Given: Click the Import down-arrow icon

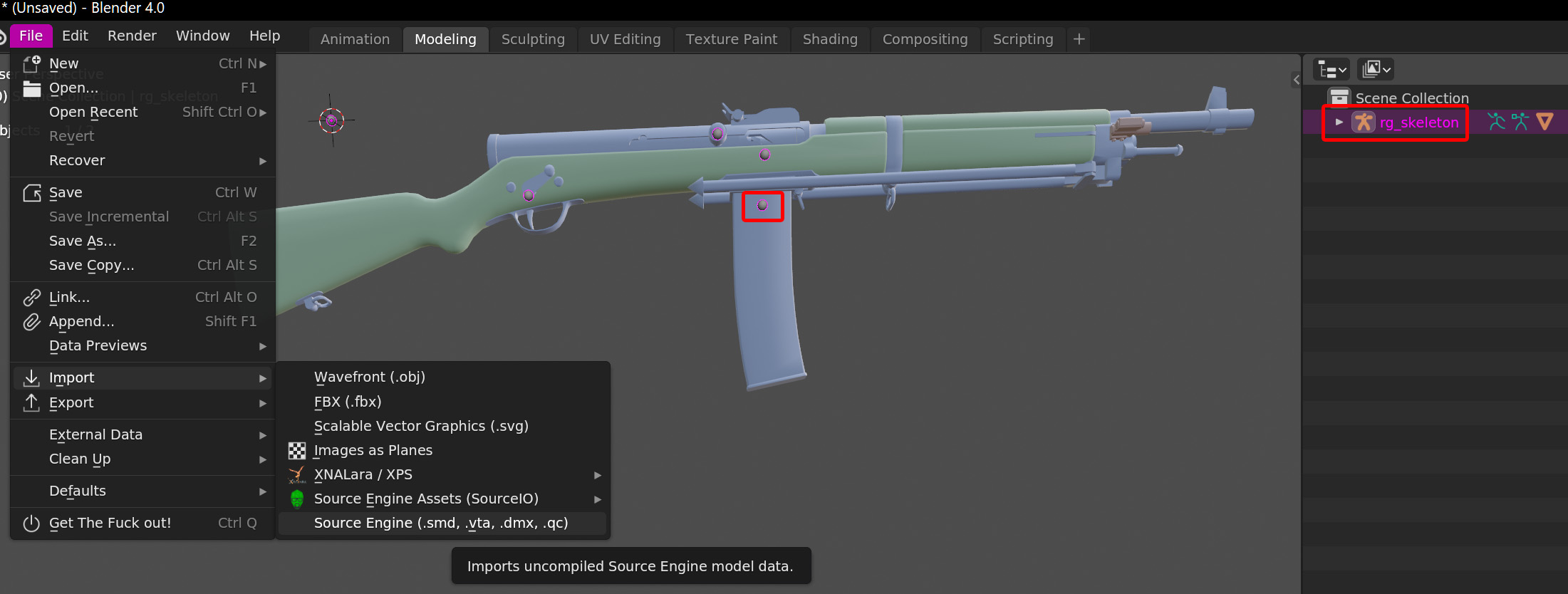Looking at the screenshot, I should [31, 378].
